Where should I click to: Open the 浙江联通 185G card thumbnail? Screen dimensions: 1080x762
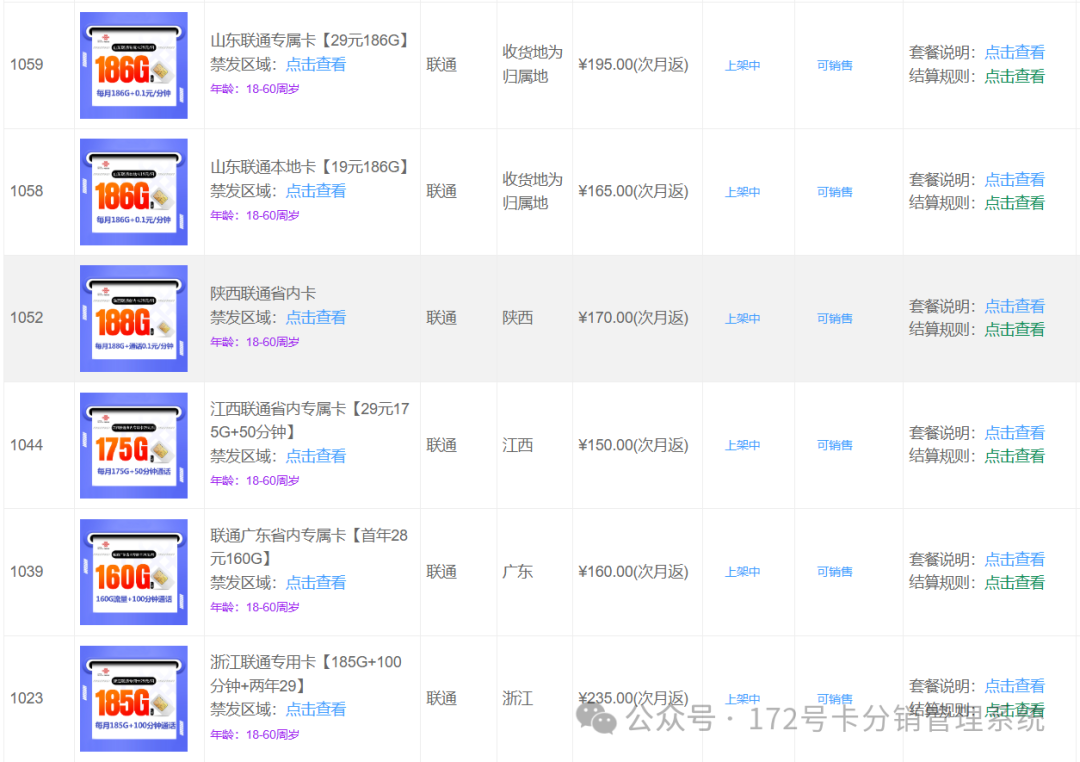click(134, 698)
